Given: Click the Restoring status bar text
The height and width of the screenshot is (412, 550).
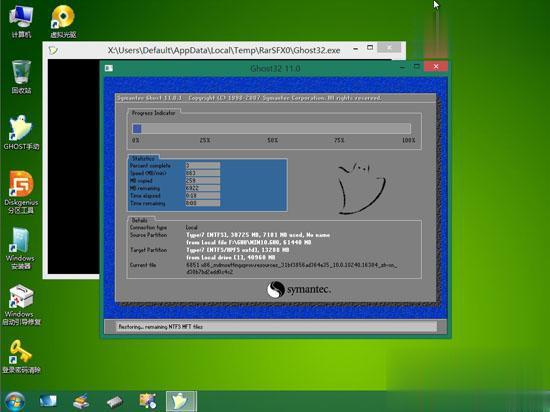Looking at the screenshot, I should [x=160, y=327].
